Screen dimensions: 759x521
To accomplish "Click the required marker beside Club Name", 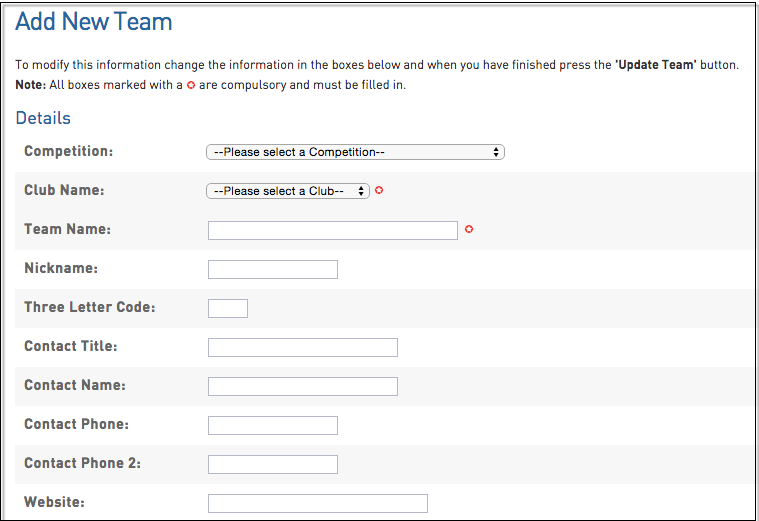I will 379,190.
